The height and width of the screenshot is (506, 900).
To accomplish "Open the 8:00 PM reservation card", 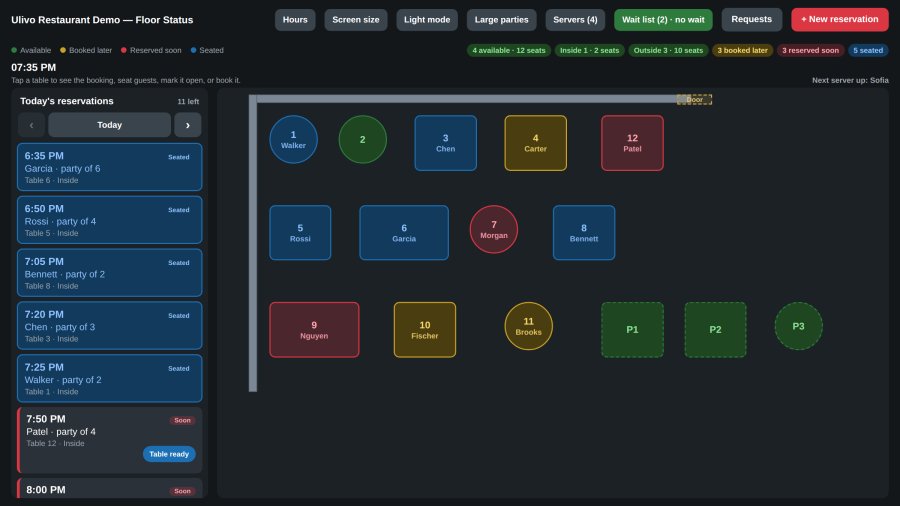I will [110, 488].
